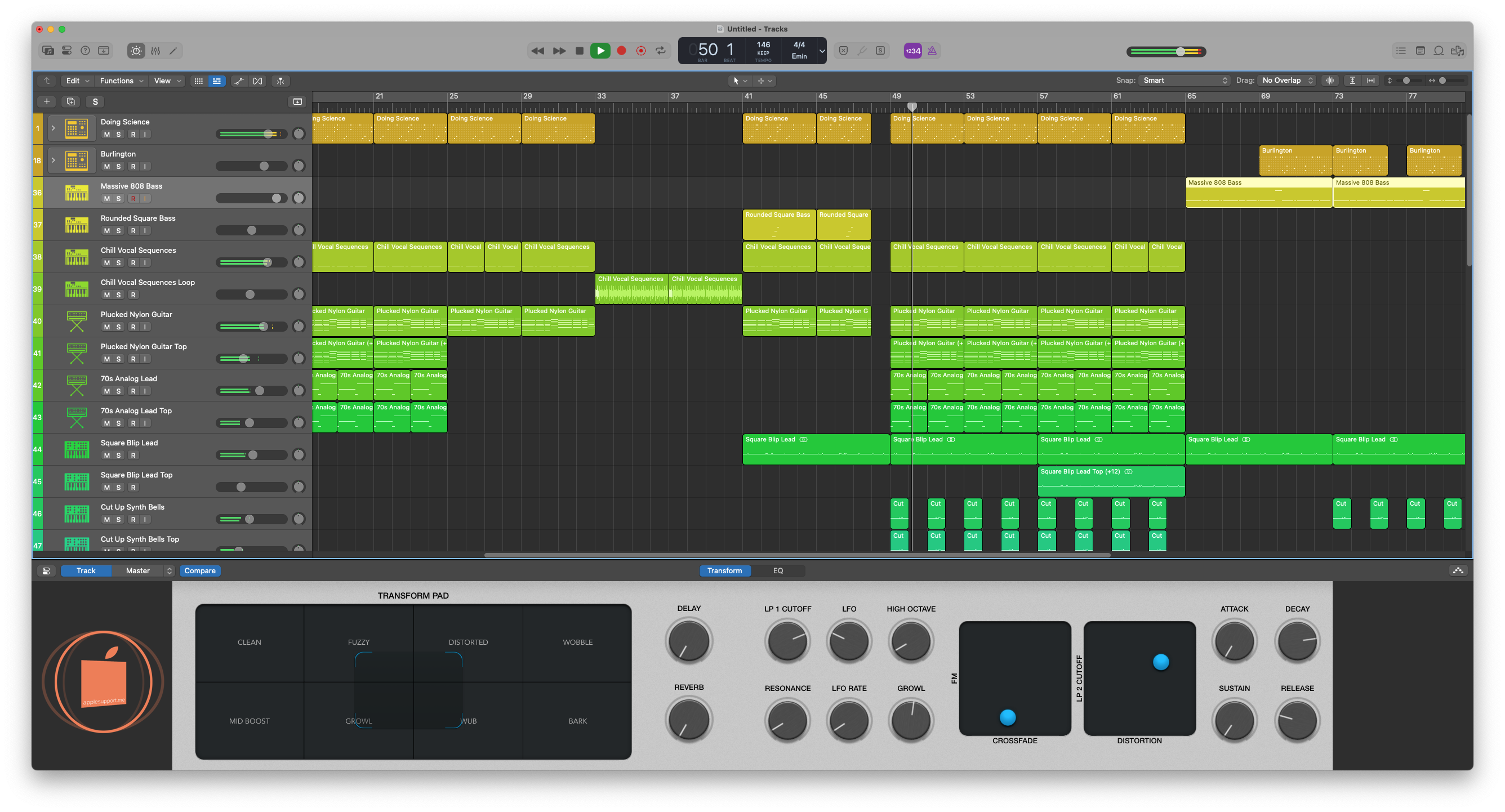This screenshot has width=1505, height=812.
Task: Toggle the Flex show/hide icon
Action: click(257, 81)
